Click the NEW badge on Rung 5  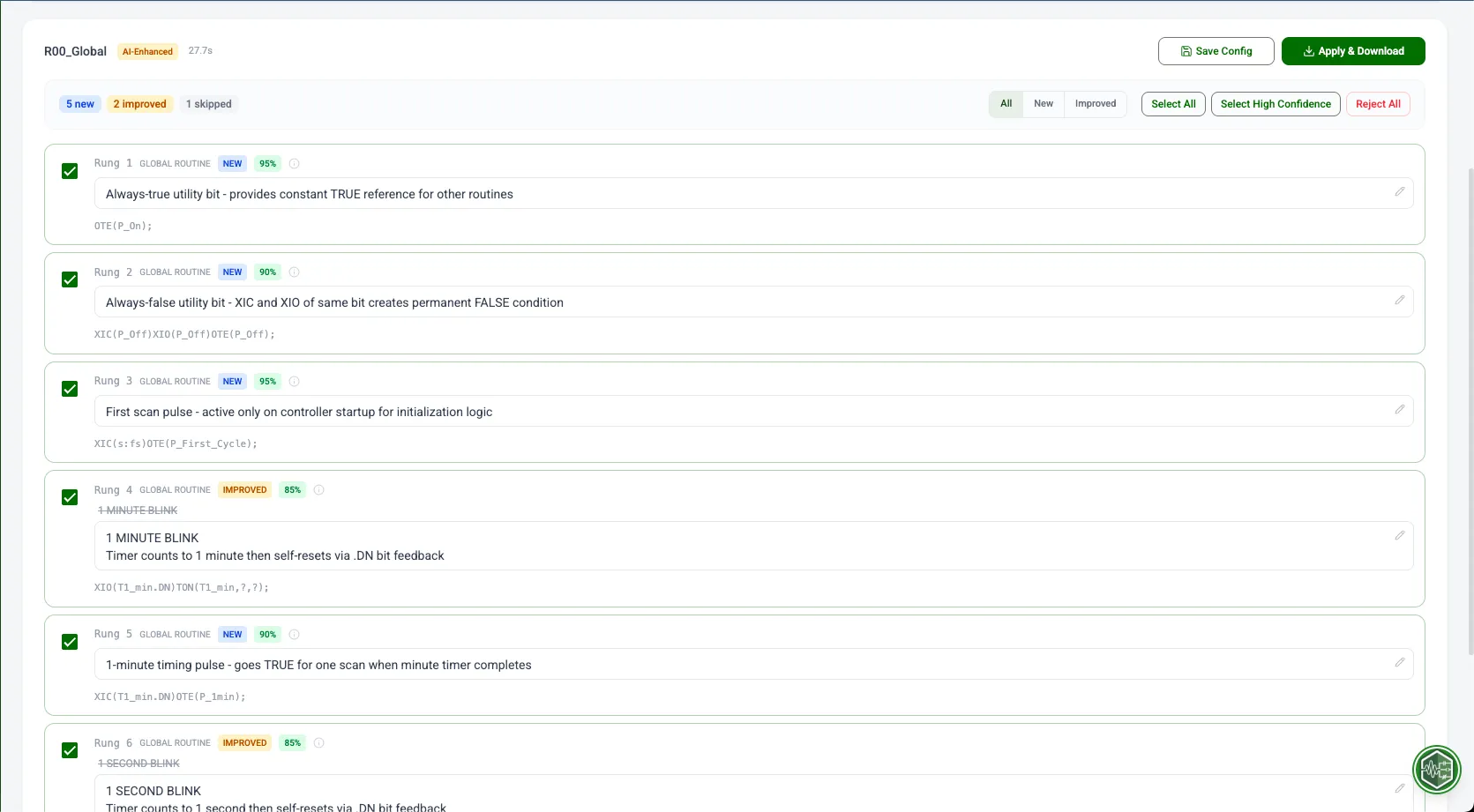(232, 635)
